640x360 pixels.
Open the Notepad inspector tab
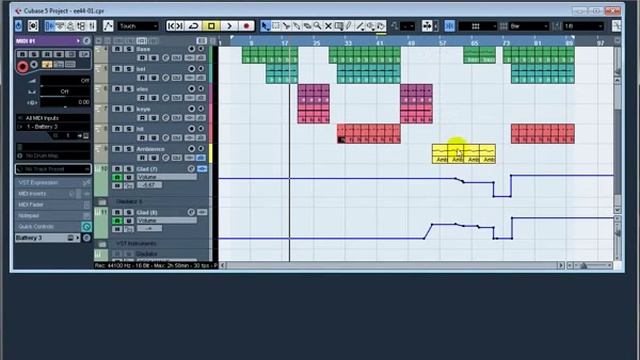[x=53, y=216]
